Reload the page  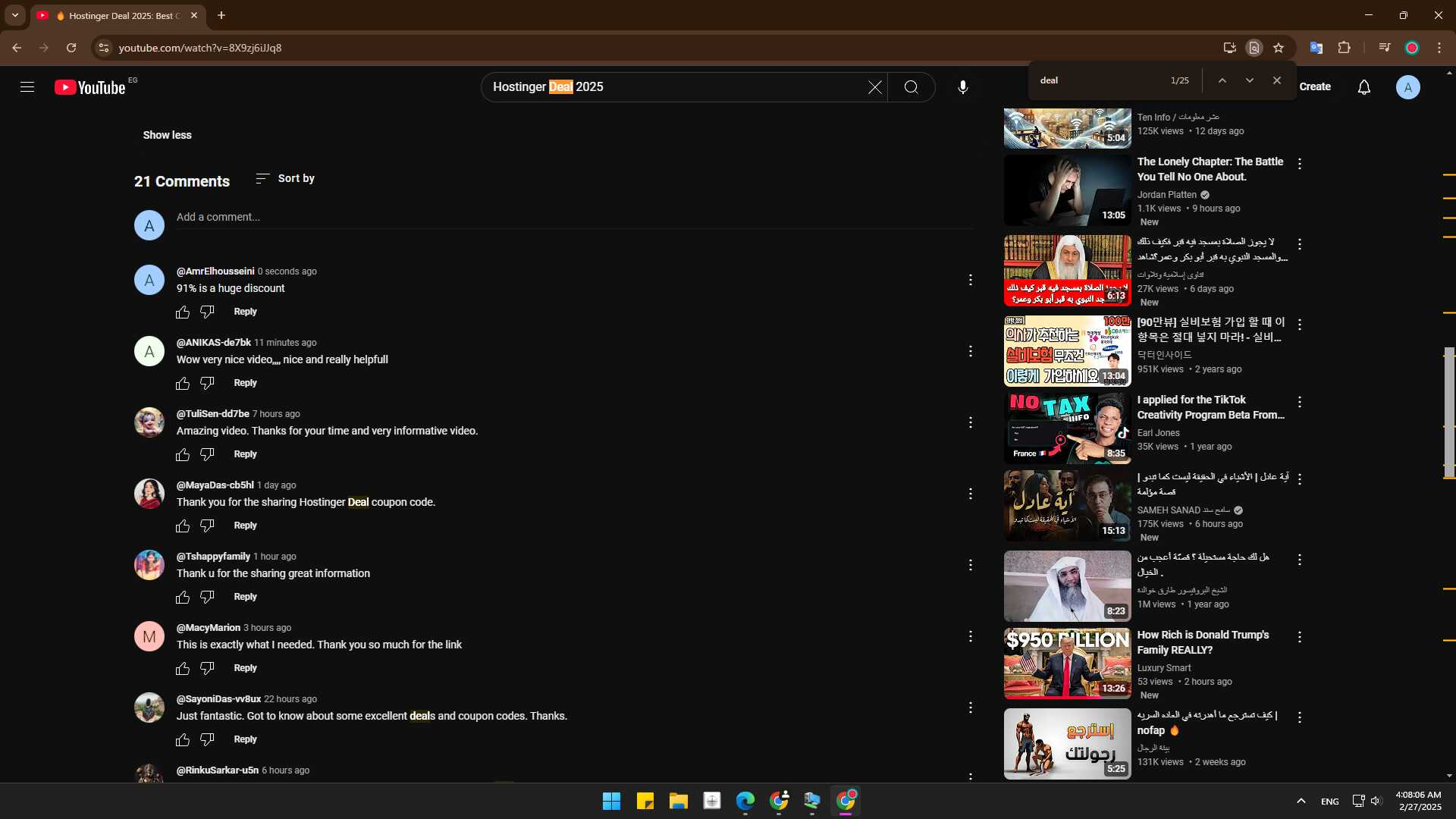click(x=71, y=48)
